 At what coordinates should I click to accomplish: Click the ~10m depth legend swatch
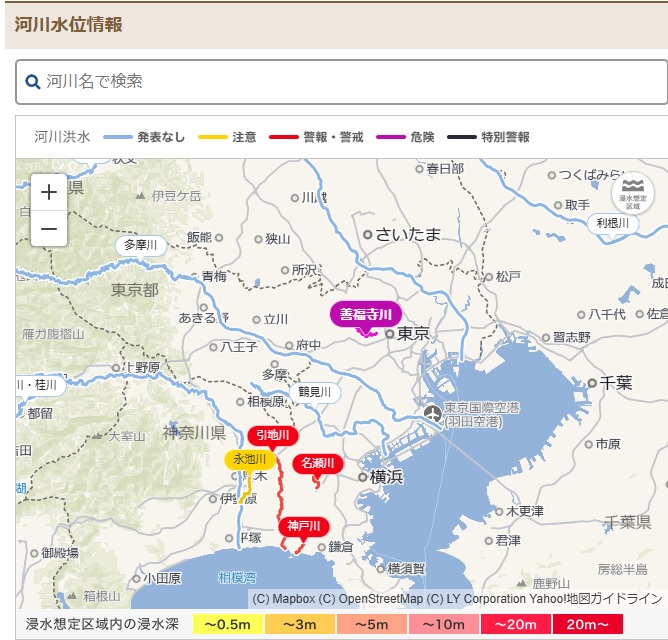(443, 625)
